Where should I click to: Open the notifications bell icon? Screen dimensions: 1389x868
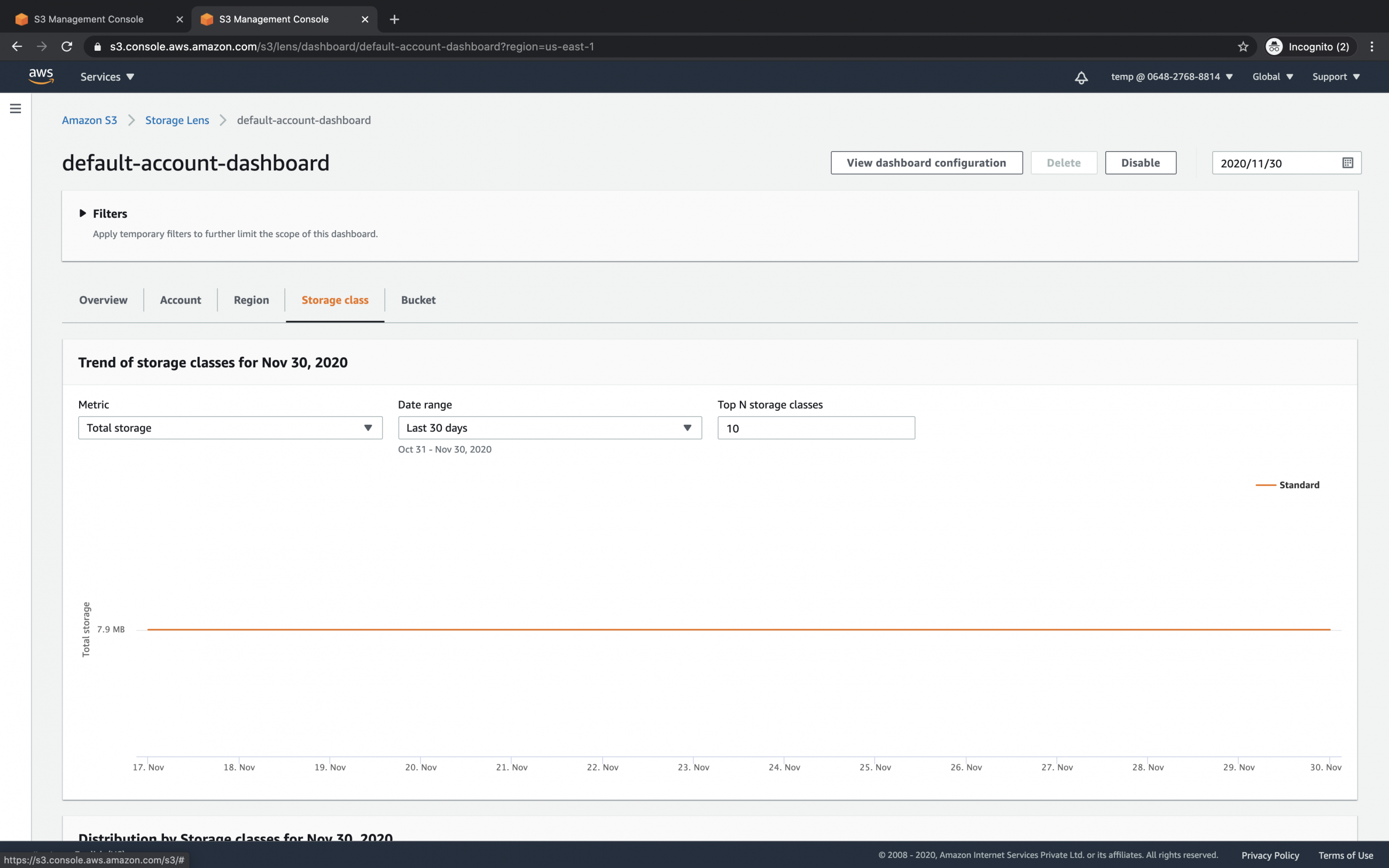tap(1081, 76)
